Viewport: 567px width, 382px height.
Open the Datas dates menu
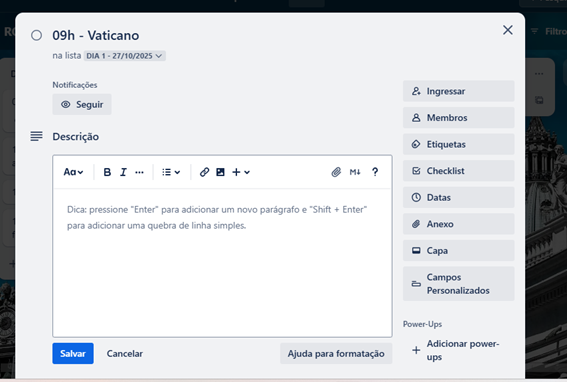pyautogui.click(x=459, y=198)
